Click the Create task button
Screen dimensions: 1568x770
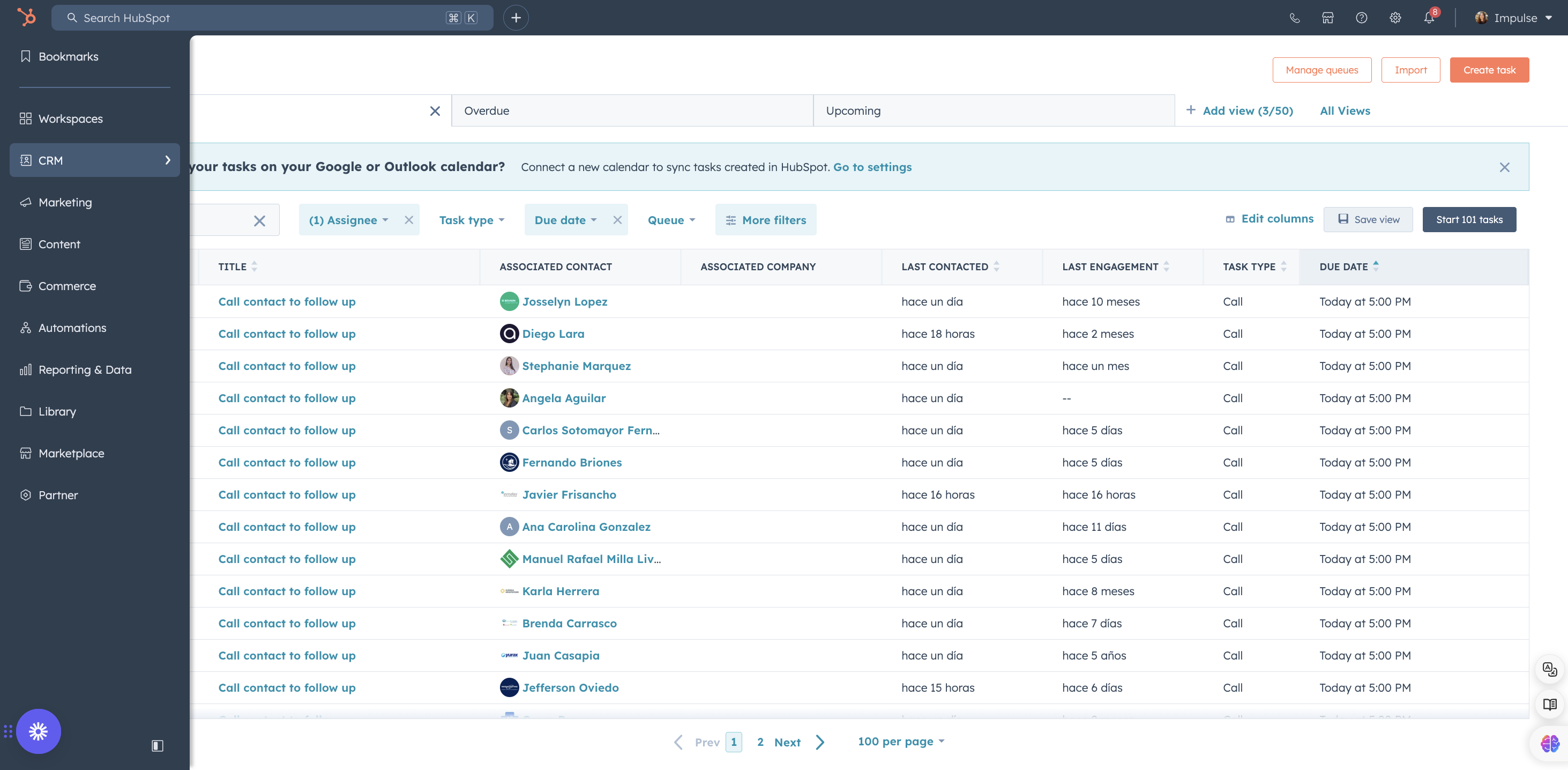[1489, 70]
